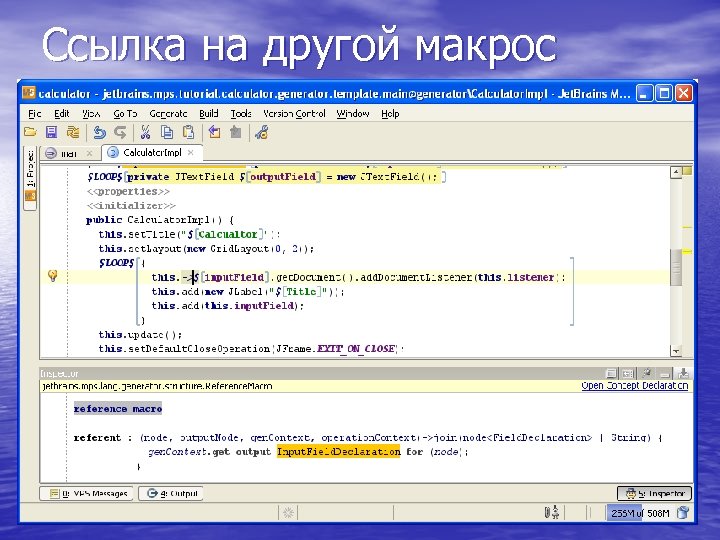The width and height of the screenshot is (720, 540).
Task: Click the outputField macro in code
Action: [283, 177]
